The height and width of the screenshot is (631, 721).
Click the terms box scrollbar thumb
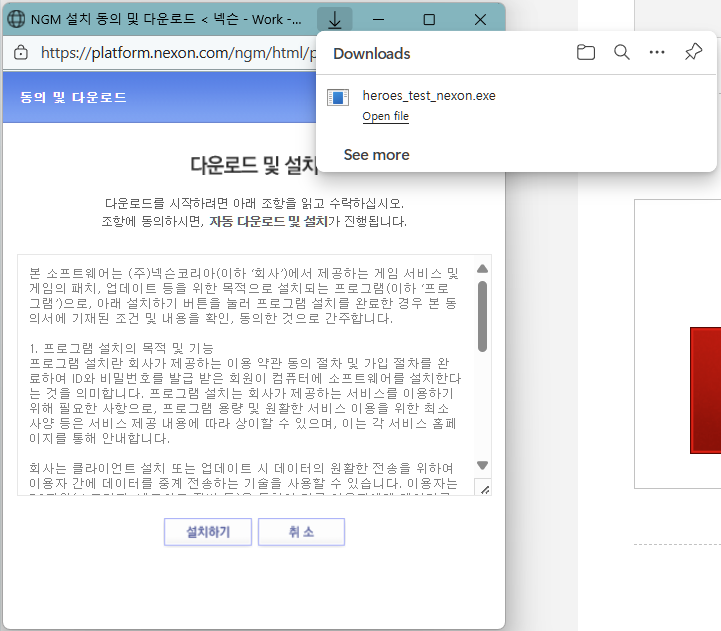pyautogui.click(x=483, y=315)
